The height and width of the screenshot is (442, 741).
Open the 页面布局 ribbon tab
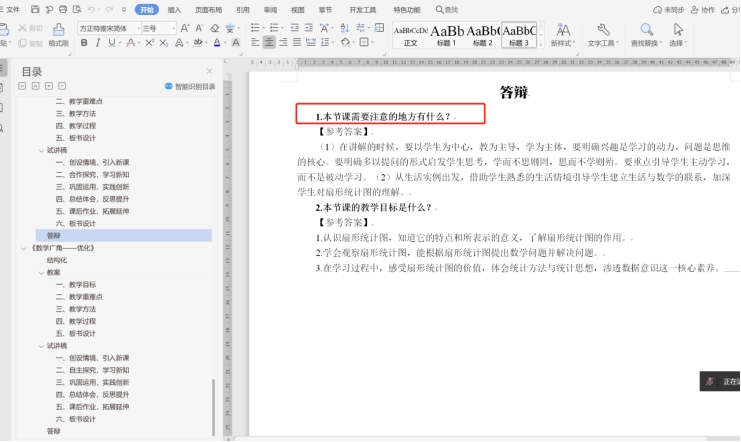click(209, 9)
